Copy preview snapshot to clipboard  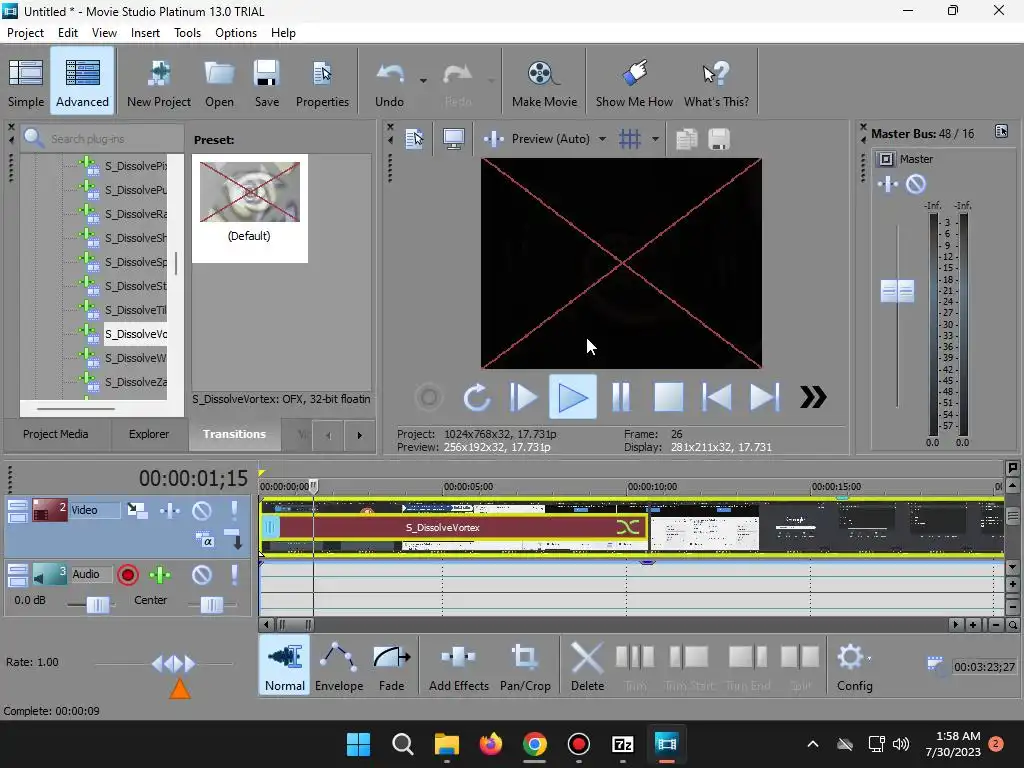(x=686, y=138)
